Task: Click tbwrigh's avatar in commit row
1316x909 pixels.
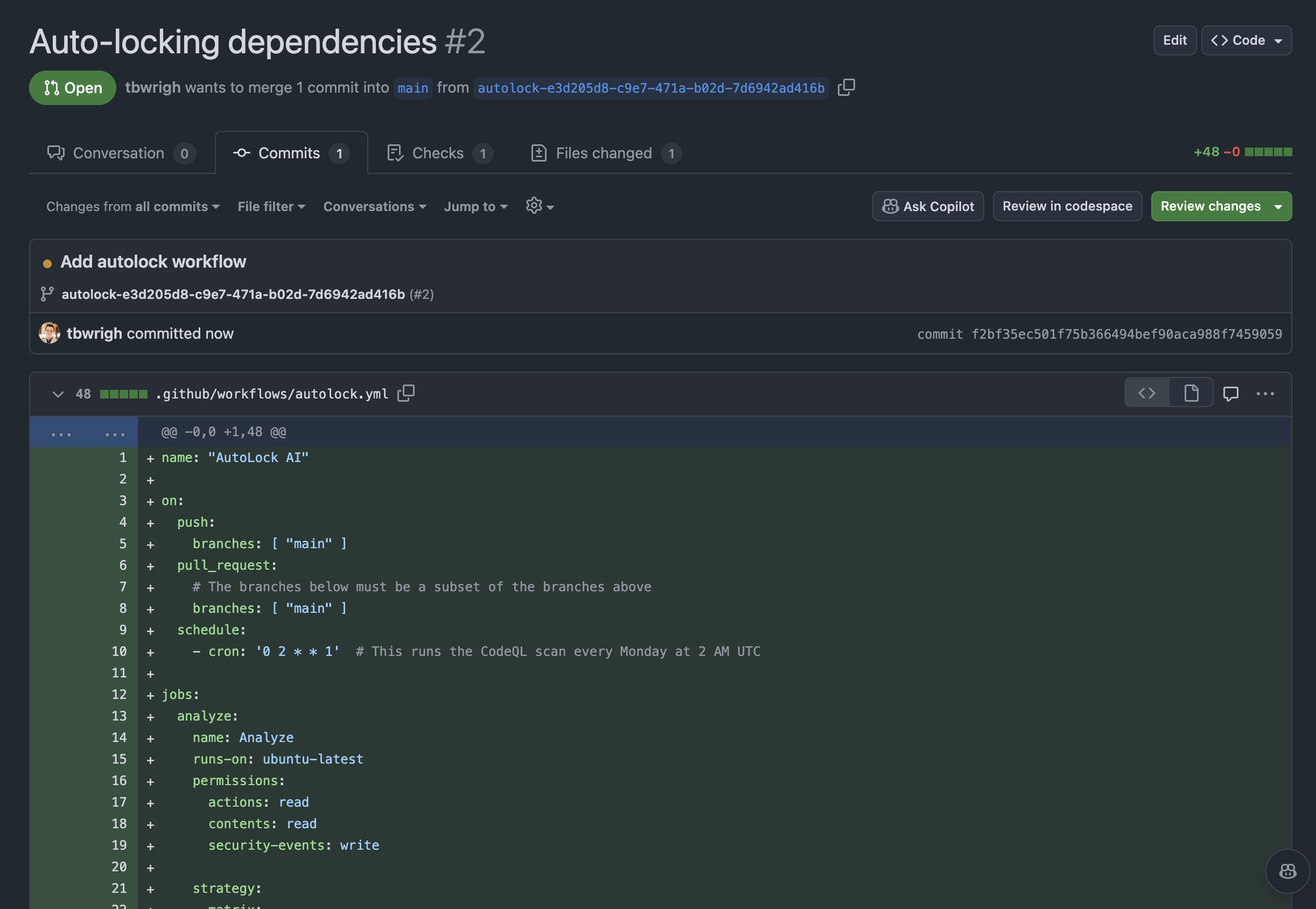Action: 50,333
